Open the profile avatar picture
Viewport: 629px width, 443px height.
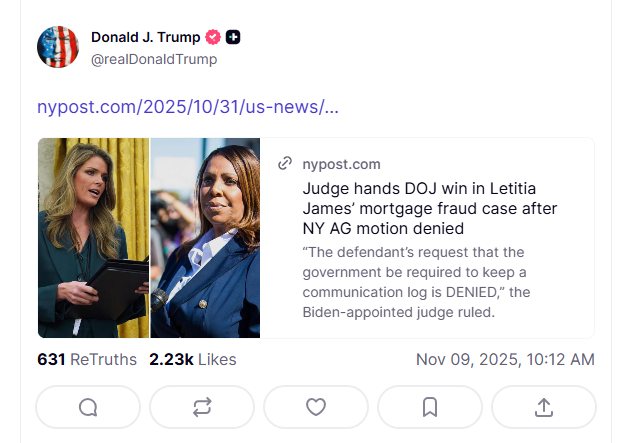click(58, 47)
